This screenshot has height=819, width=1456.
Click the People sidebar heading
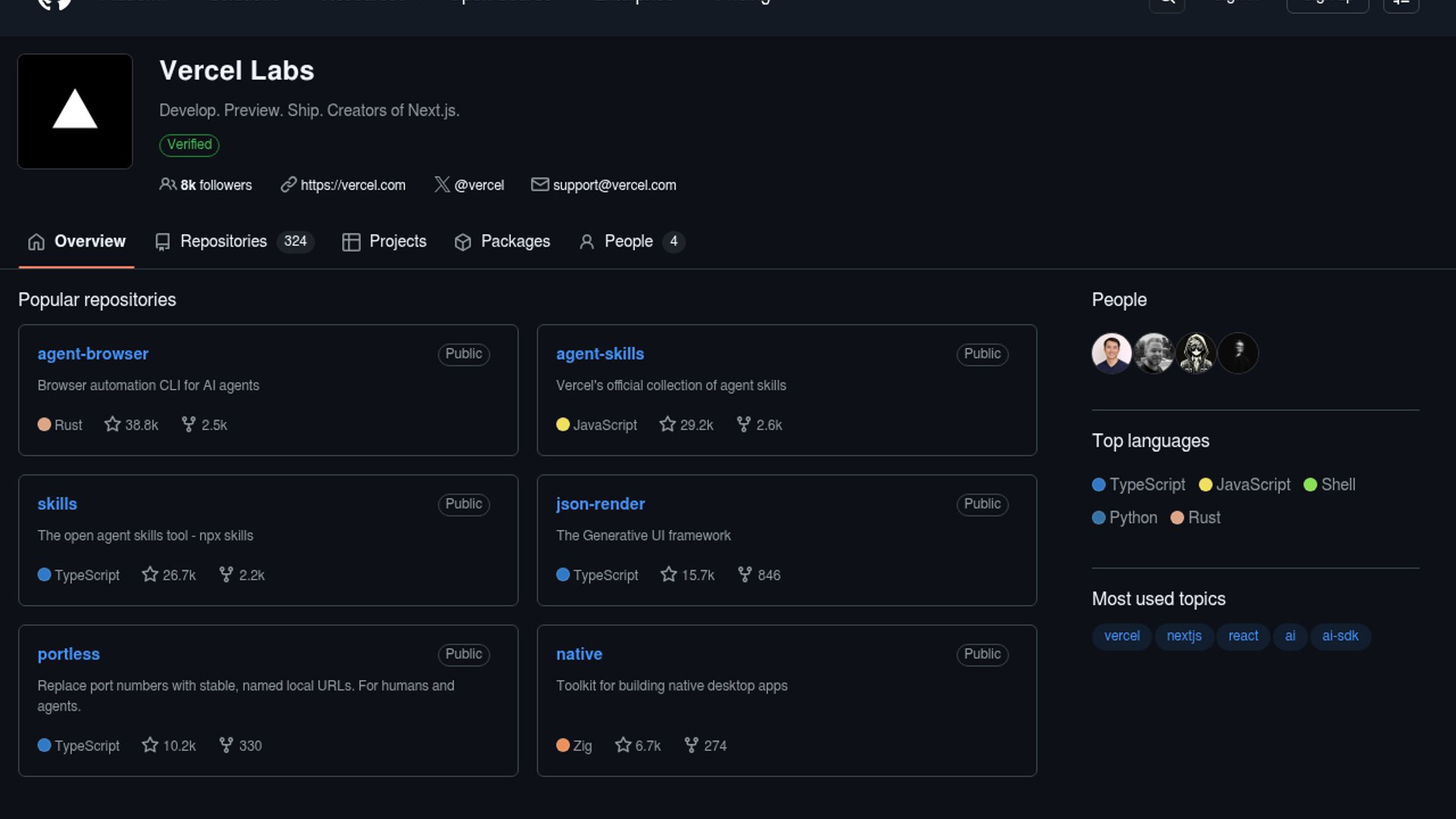coord(1119,300)
